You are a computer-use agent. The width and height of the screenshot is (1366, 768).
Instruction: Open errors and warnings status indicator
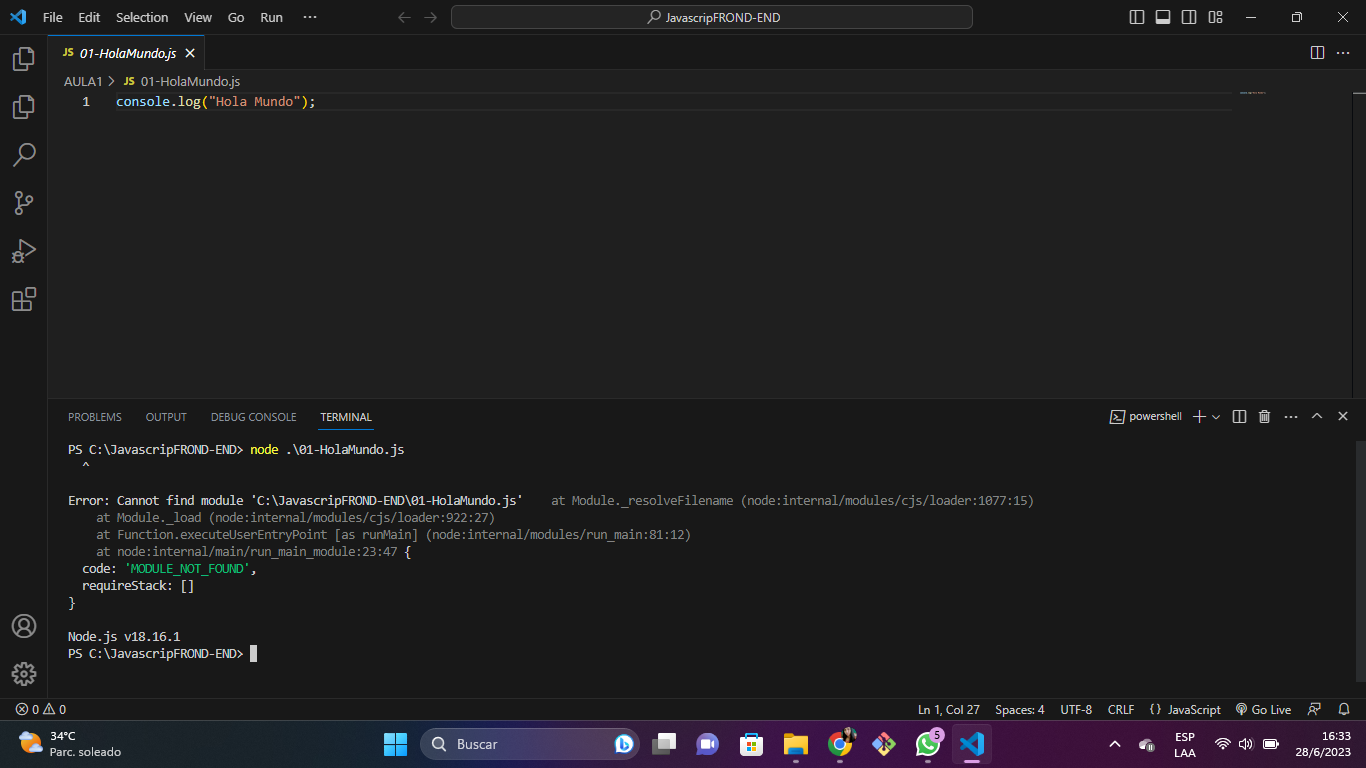[x=41, y=709]
